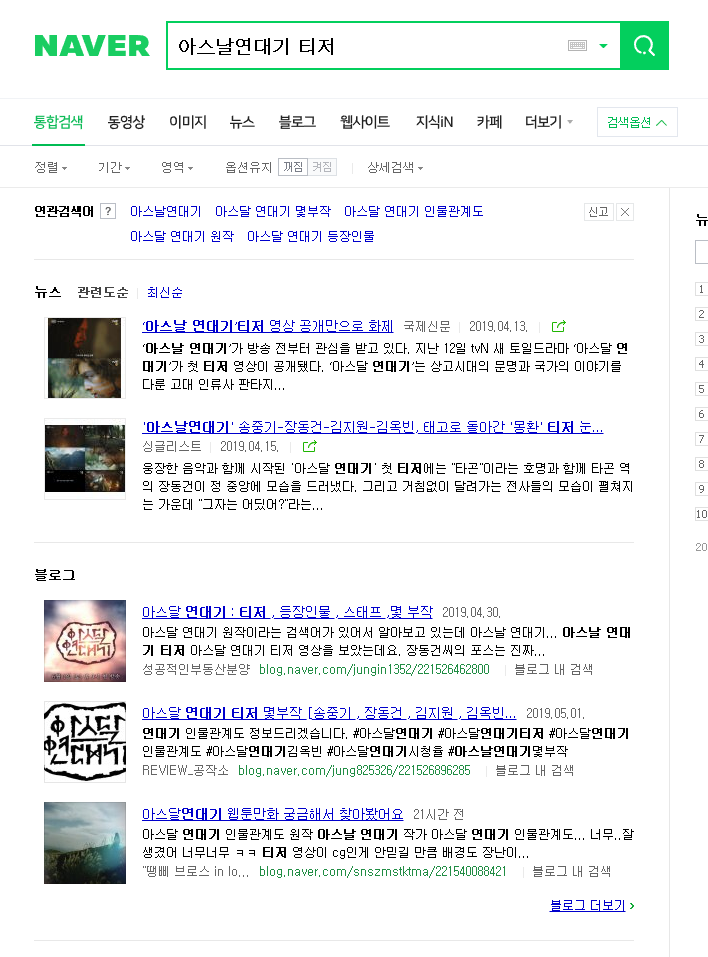708x957 pixels.
Task: Click related search 아스달 연대기 몇부작
Action: tap(273, 211)
